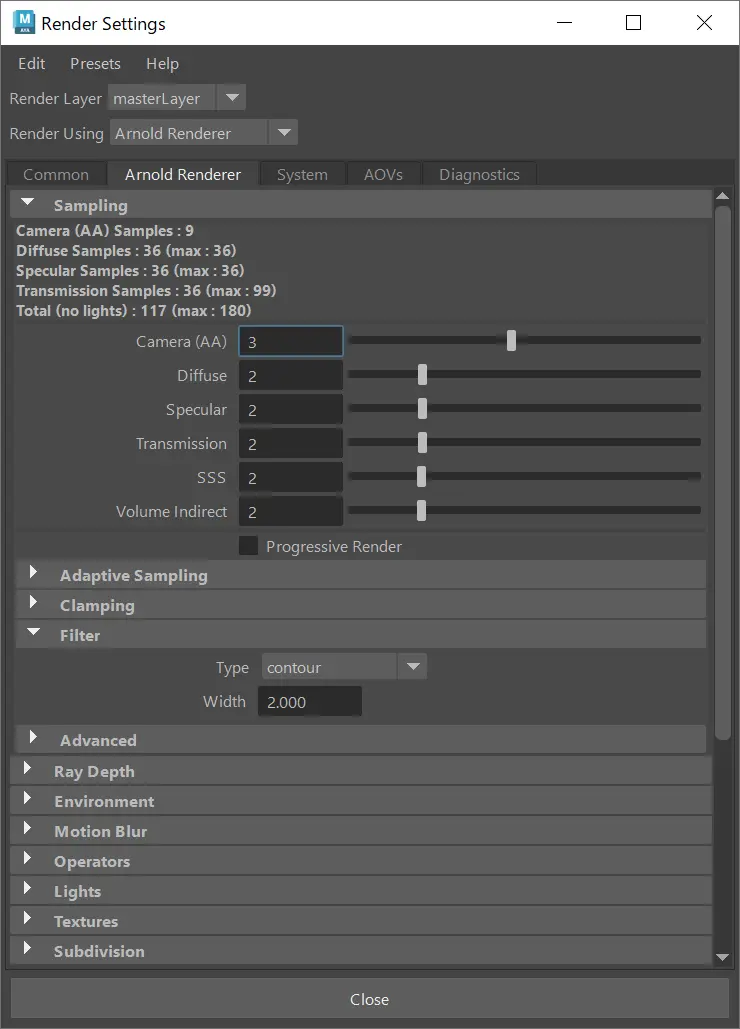740x1029 pixels.
Task: Click the SSS slider handle
Action: (x=421, y=476)
